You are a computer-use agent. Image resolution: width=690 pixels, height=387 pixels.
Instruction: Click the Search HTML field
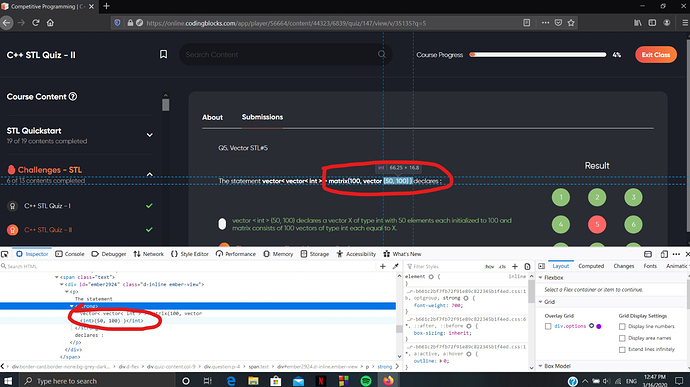189,266
